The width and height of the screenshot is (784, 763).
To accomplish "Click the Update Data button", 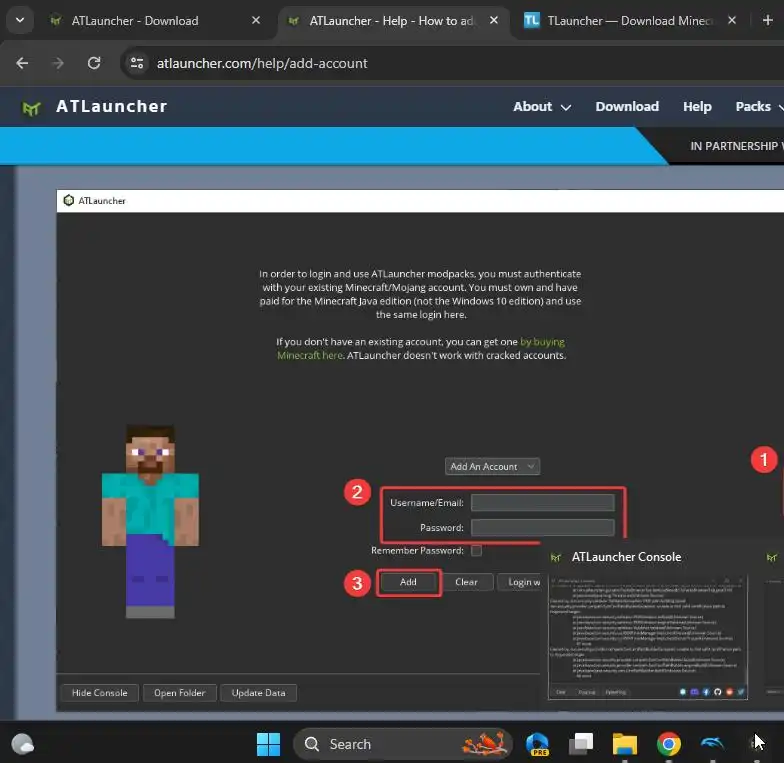I will tap(258, 693).
